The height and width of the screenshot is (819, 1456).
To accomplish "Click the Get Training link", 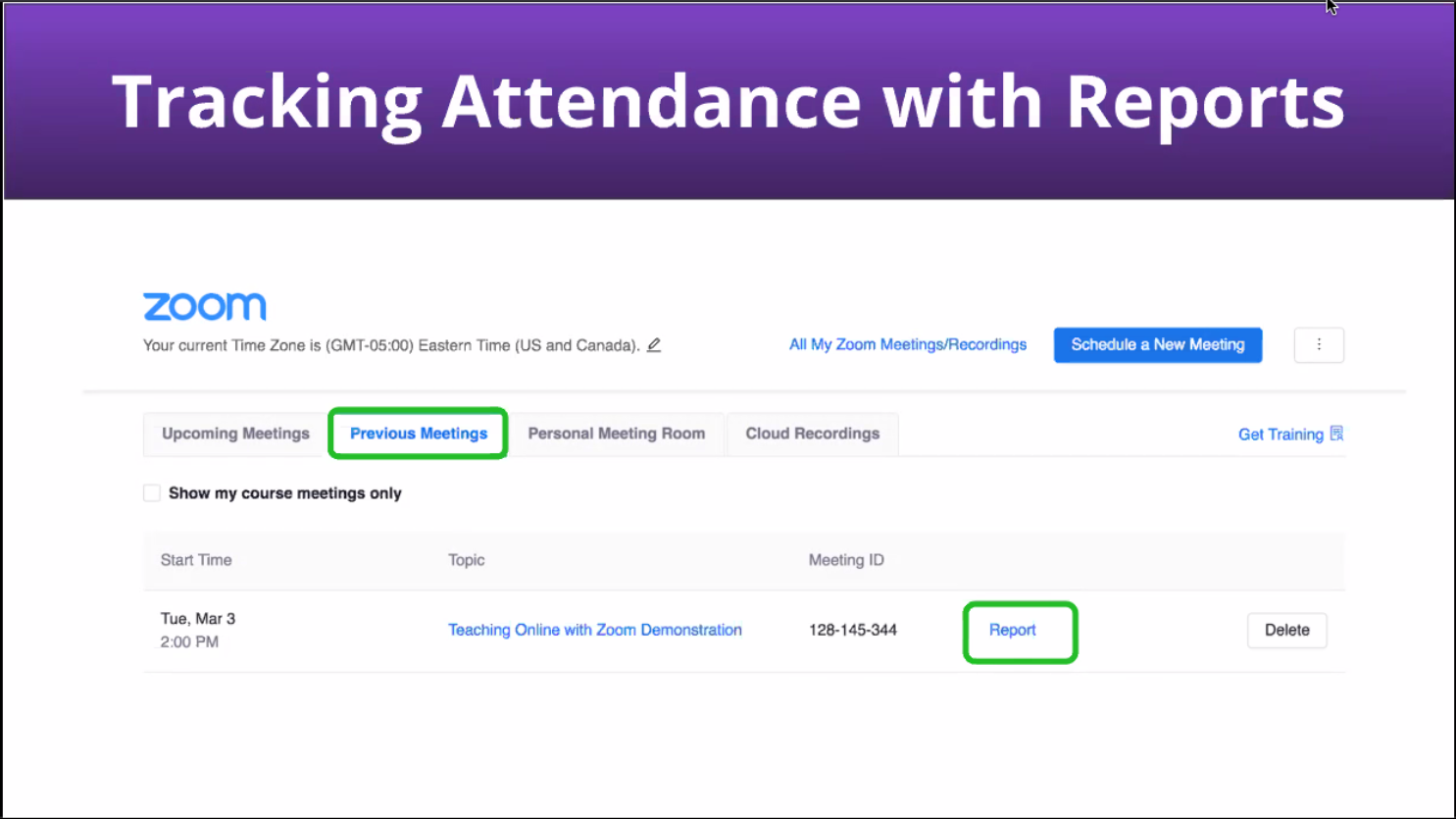I will [1280, 435].
